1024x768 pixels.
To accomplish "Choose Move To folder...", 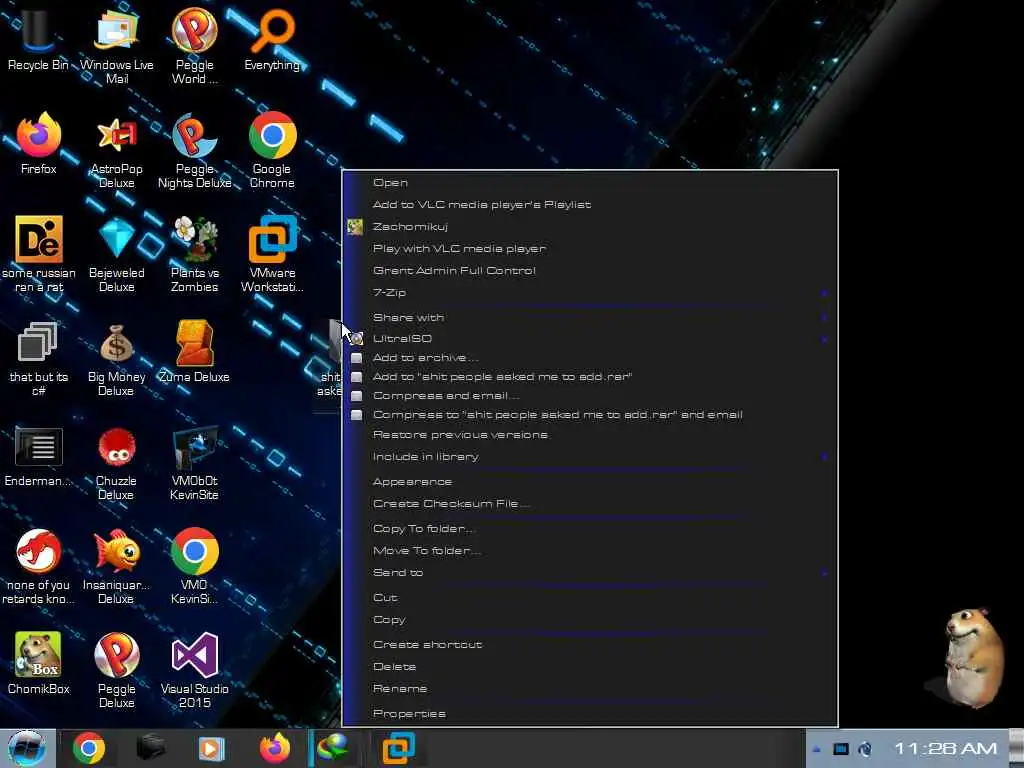I will 590,551.
